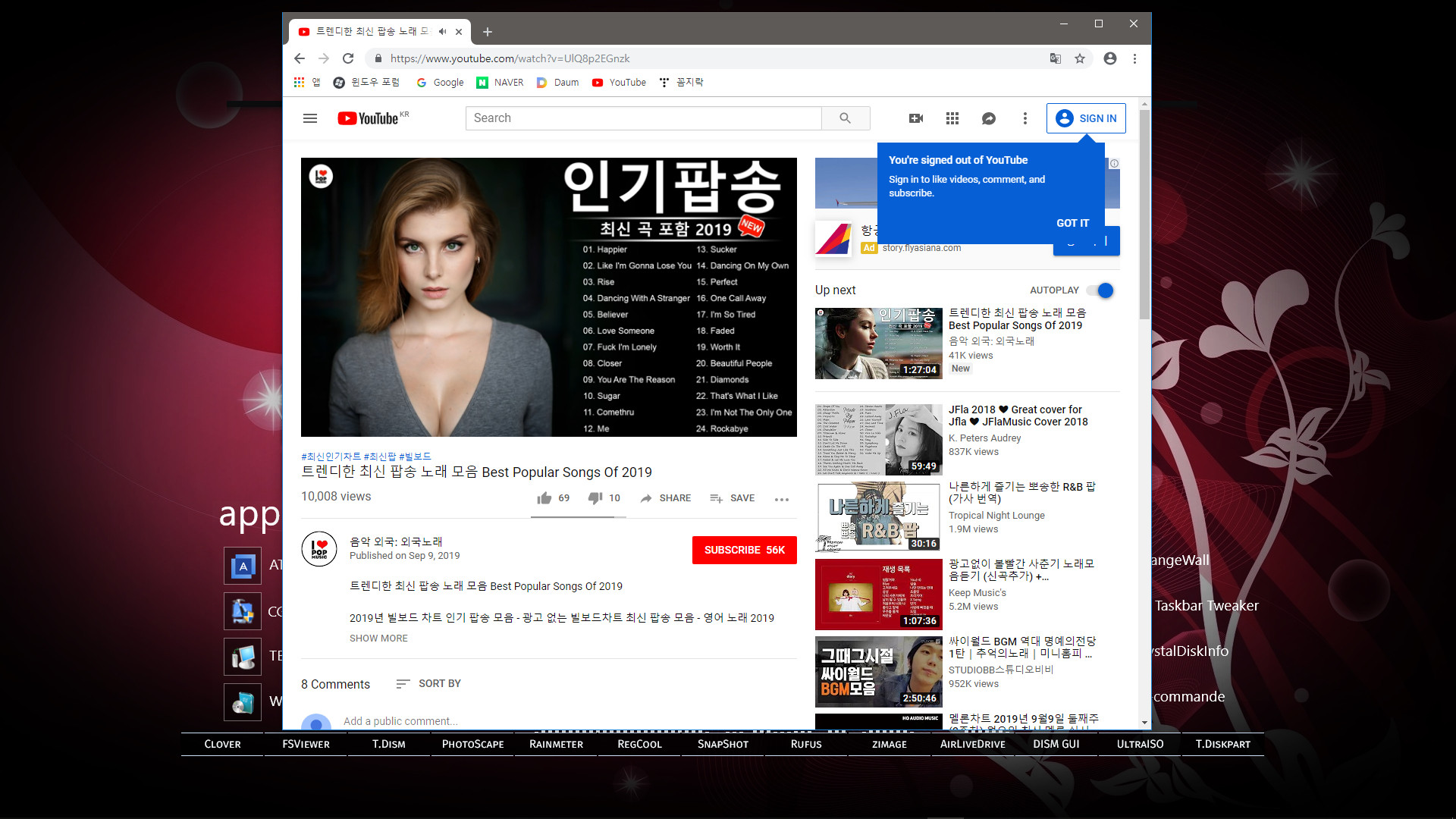Click the red SUBSCRIBE 56K button
The image size is (1456, 819).
click(744, 550)
